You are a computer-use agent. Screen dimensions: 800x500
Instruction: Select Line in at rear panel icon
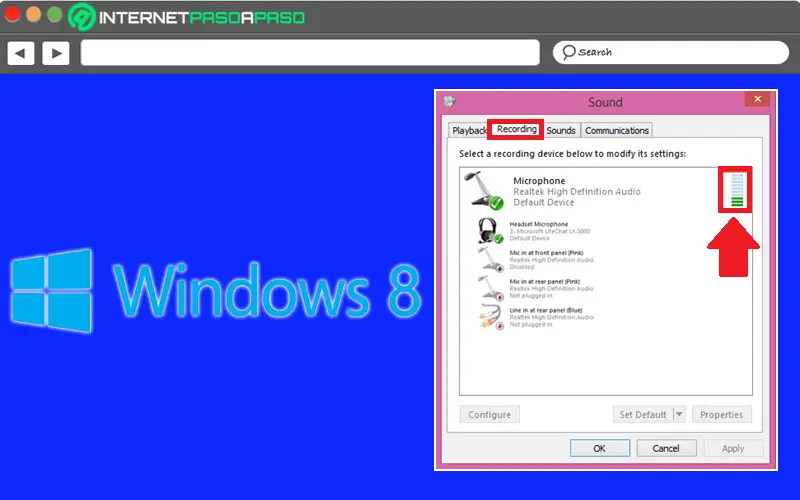pos(491,317)
